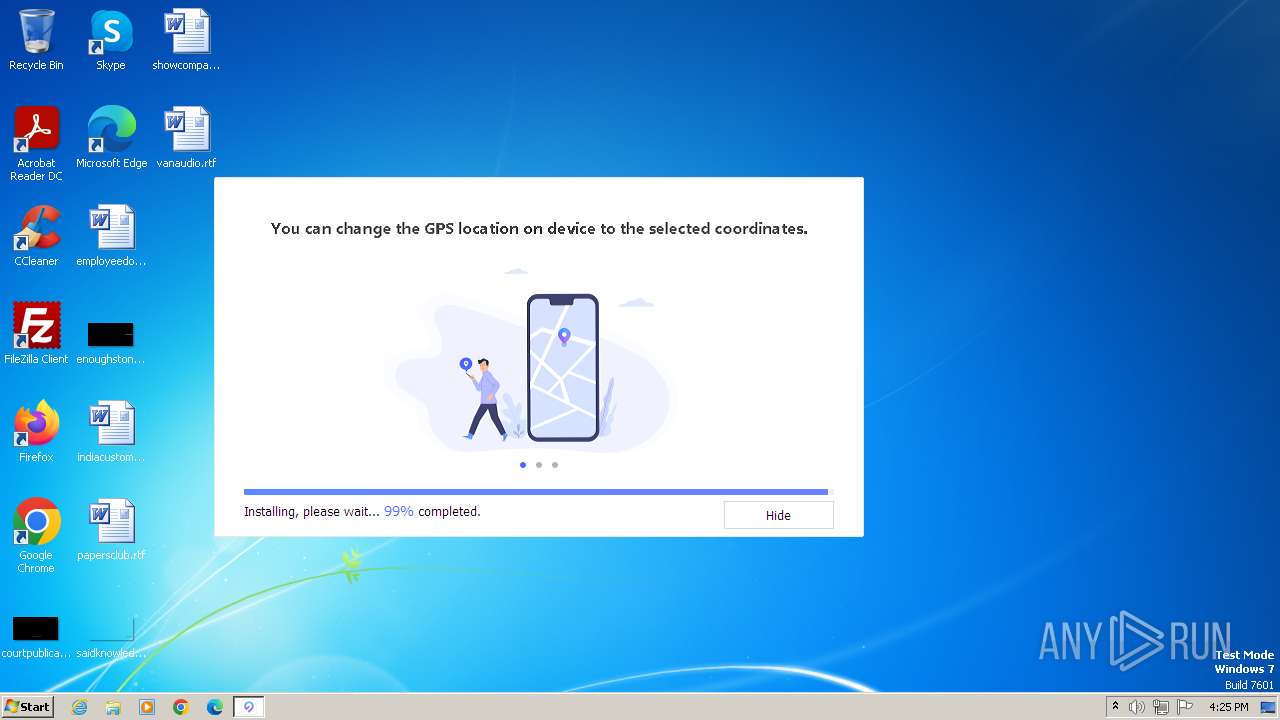Click the phone map illustration
Image resolution: width=1280 pixels, height=720 pixels.
[563, 368]
